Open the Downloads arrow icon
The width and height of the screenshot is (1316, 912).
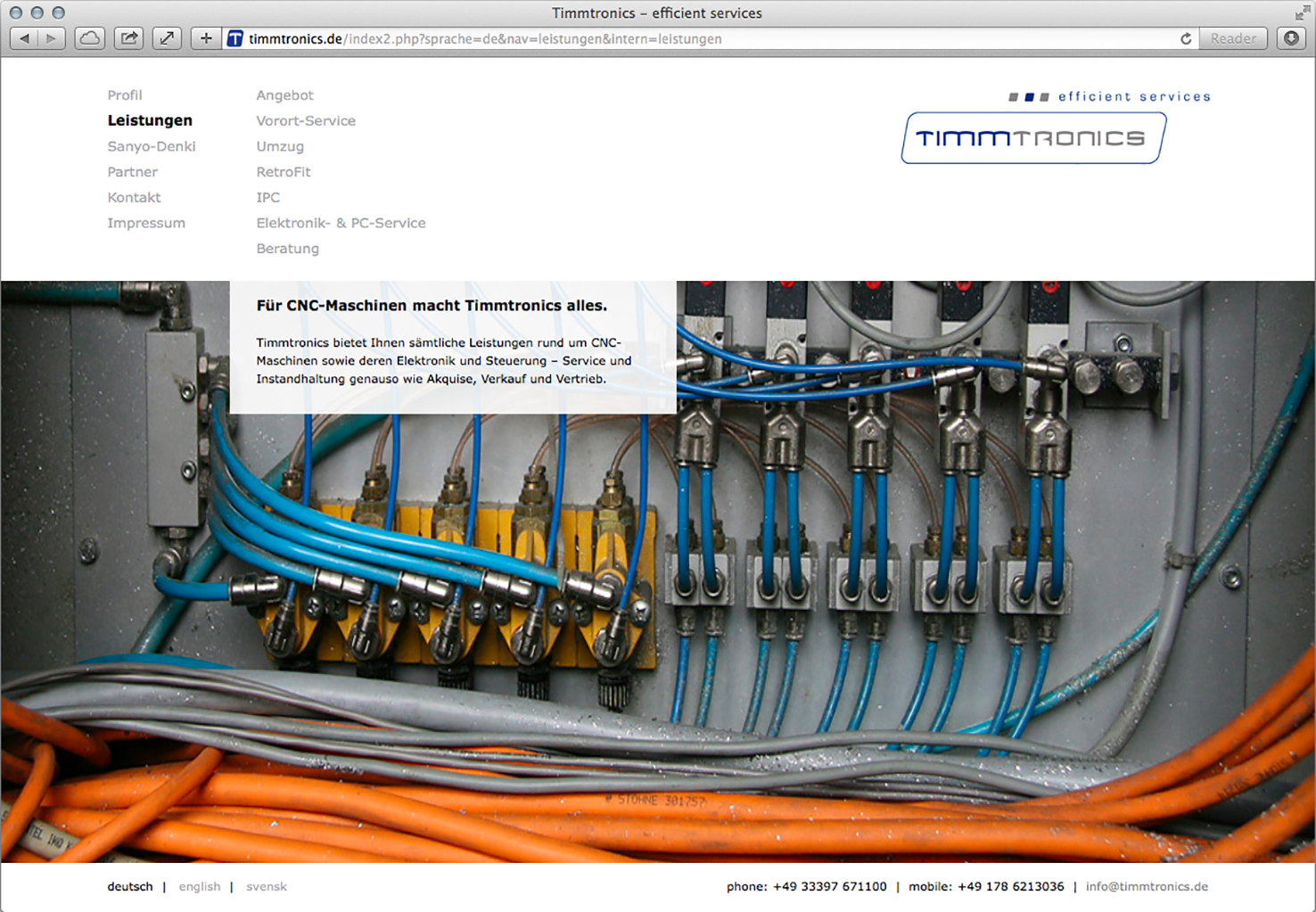[1291, 38]
